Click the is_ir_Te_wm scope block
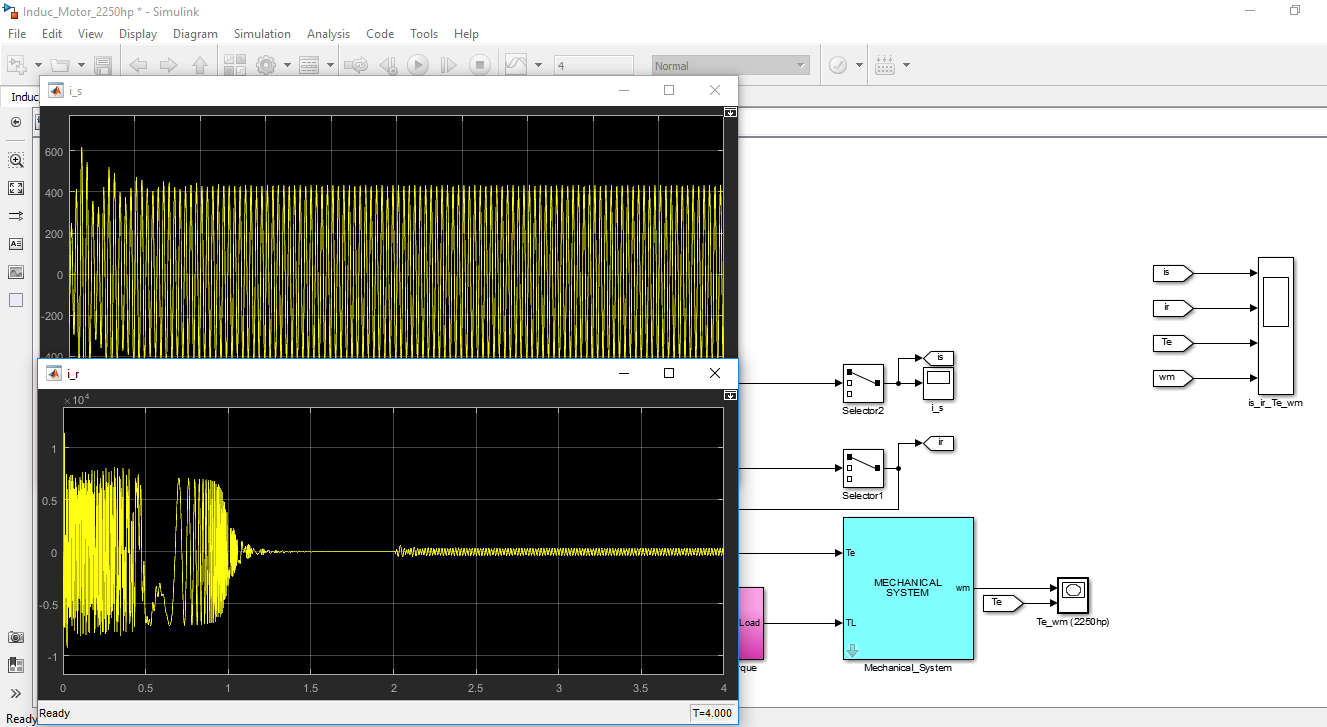Viewport: 1327px width, 727px height. pyautogui.click(x=1275, y=325)
